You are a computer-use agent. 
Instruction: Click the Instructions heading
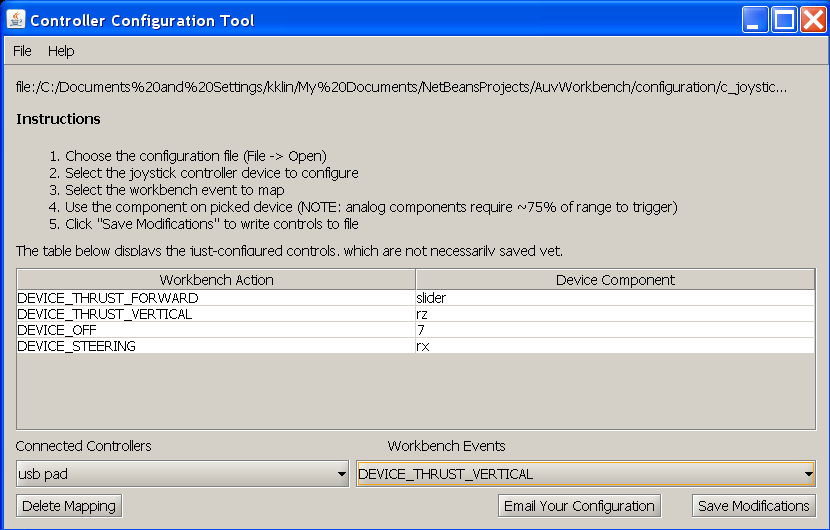58,119
